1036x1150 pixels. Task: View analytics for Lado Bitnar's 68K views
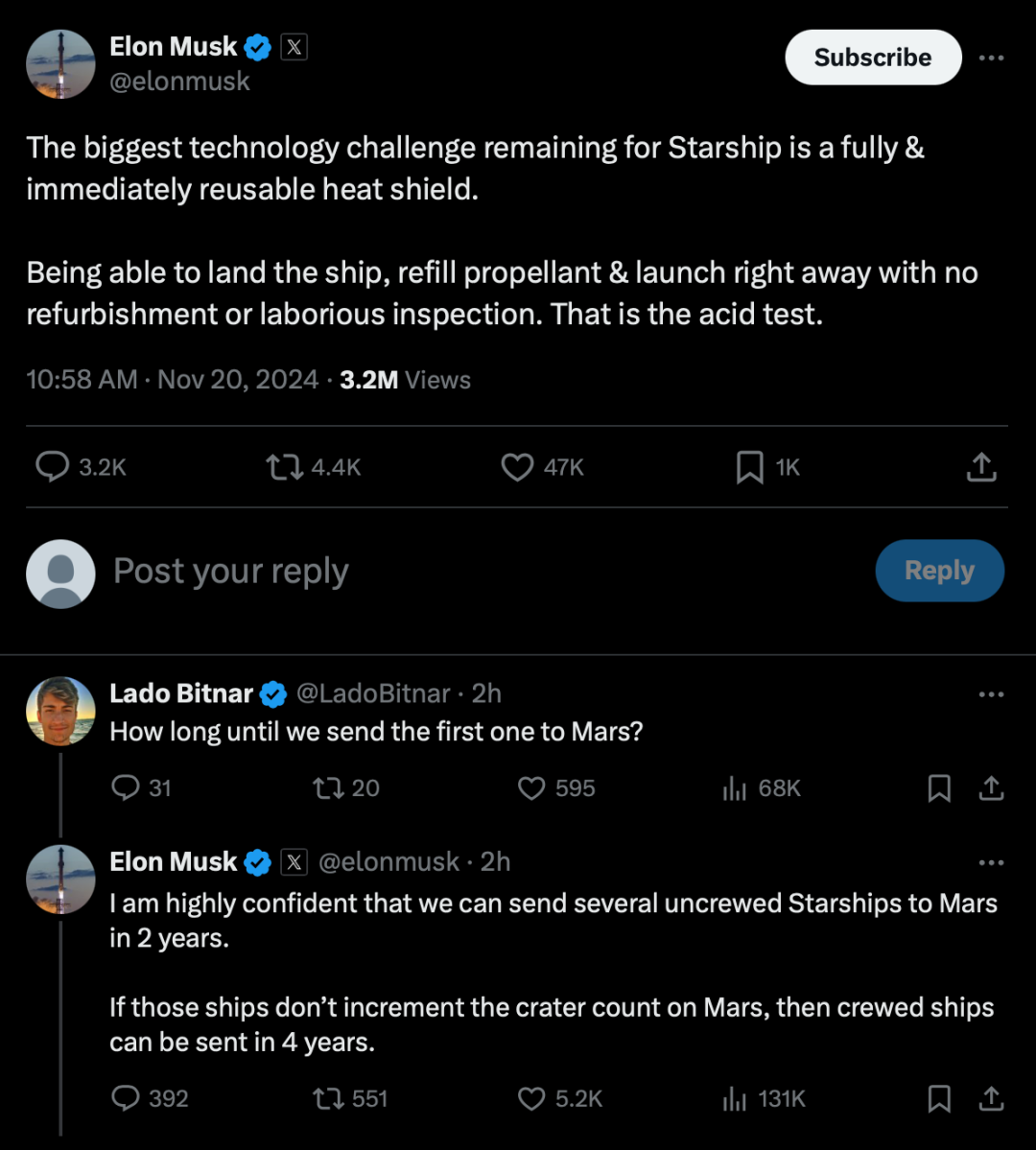tap(735, 788)
